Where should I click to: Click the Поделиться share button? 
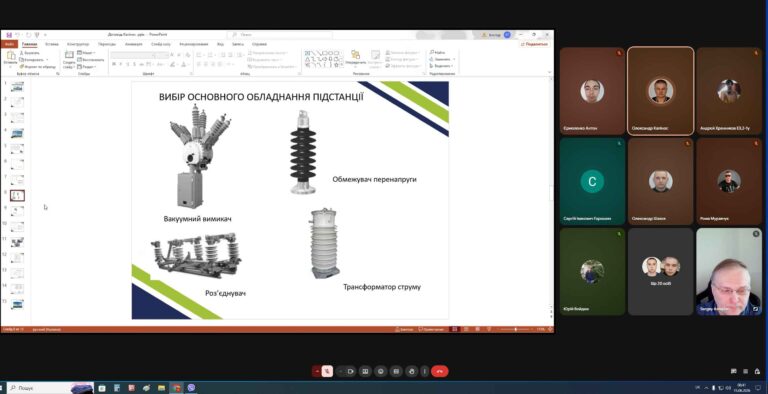click(x=534, y=44)
